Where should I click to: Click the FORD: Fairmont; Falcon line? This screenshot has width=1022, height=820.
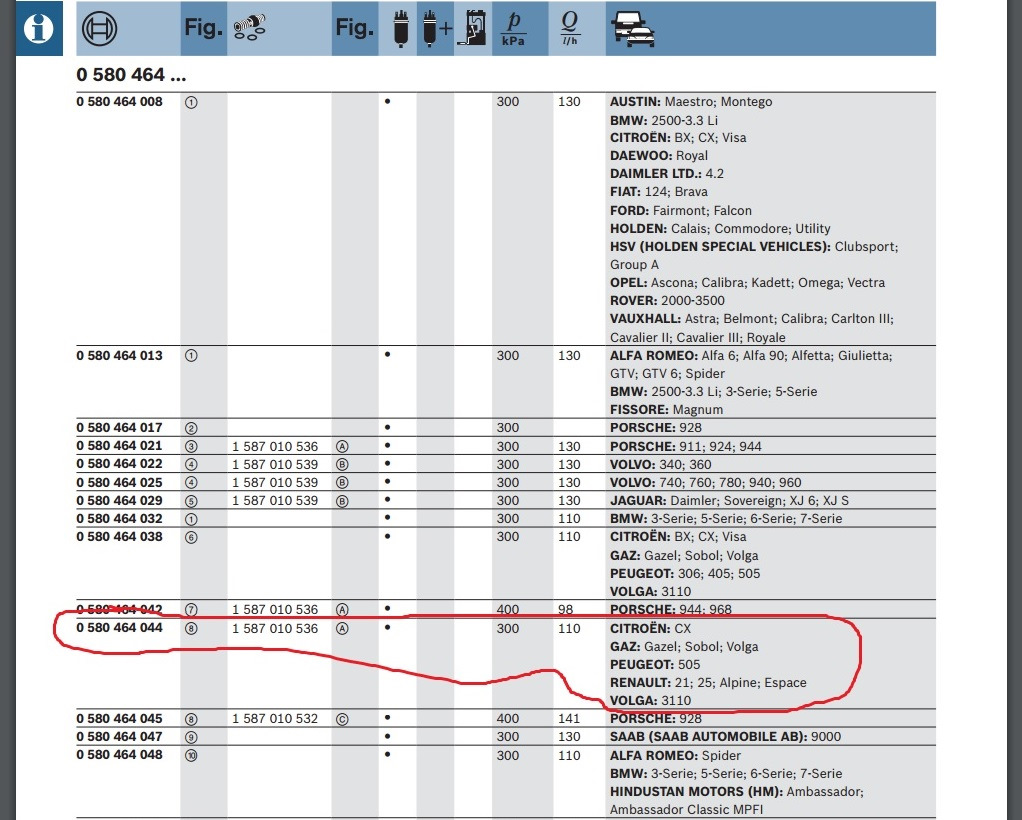(680, 211)
